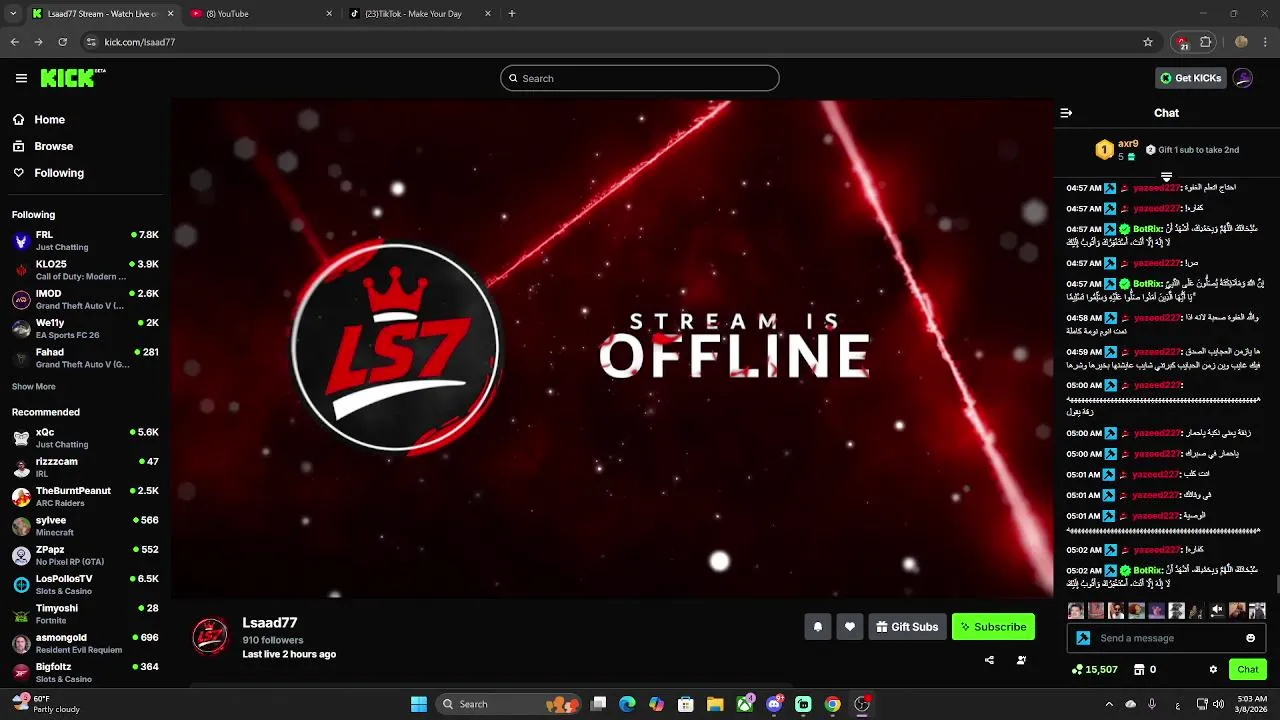
Task: Open browser extensions puzzle icon
Action: tap(1206, 42)
